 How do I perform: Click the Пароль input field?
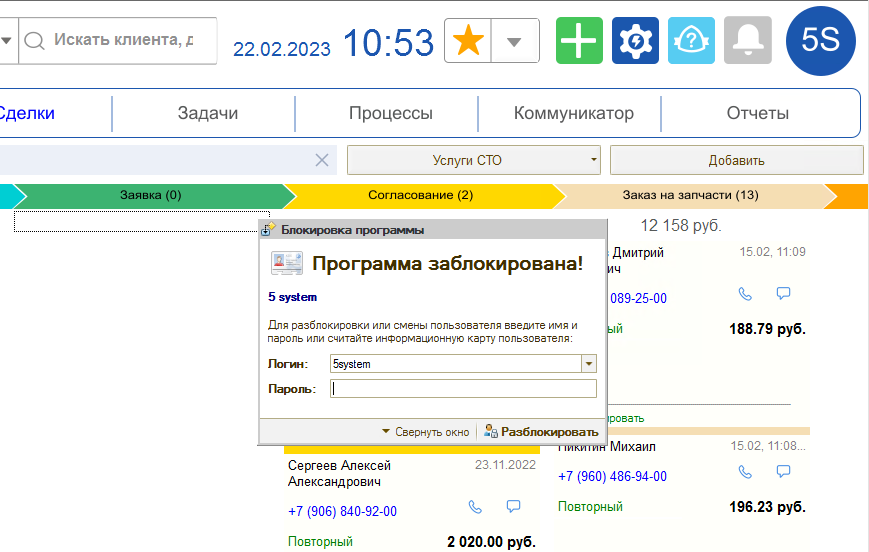[463, 389]
